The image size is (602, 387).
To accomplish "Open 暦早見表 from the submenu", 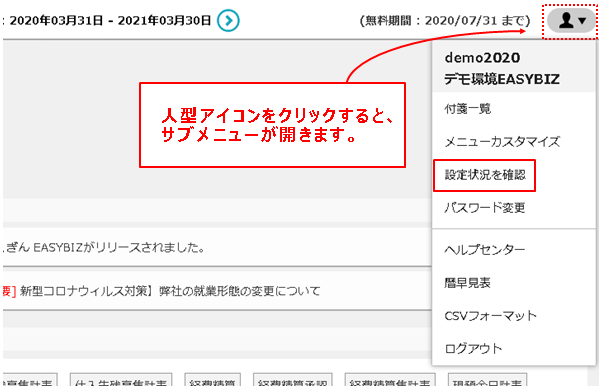I will click(x=467, y=283).
